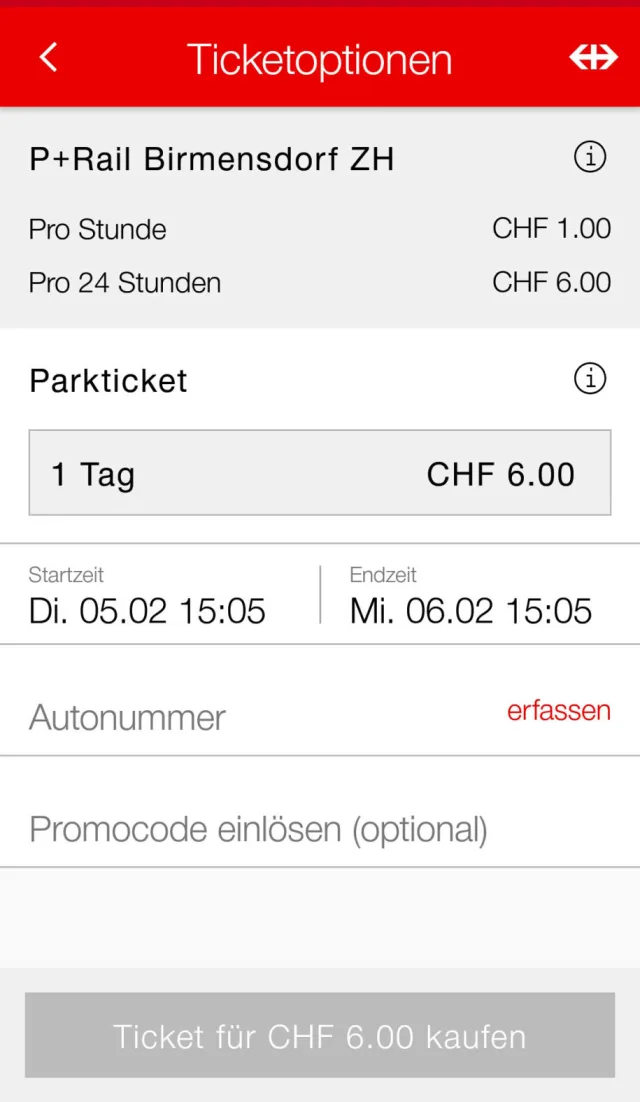Tap the CHF 6.00 price for 24 Stunden
Image resolution: width=640 pixels, height=1102 pixels.
click(x=551, y=282)
